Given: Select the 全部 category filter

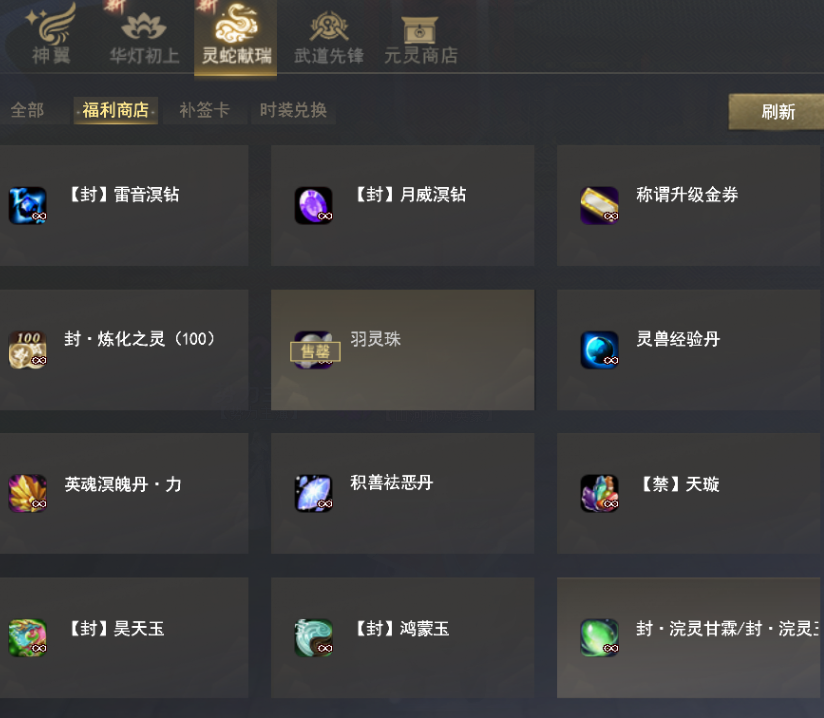Looking at the screenshot, I should (27, 110).
